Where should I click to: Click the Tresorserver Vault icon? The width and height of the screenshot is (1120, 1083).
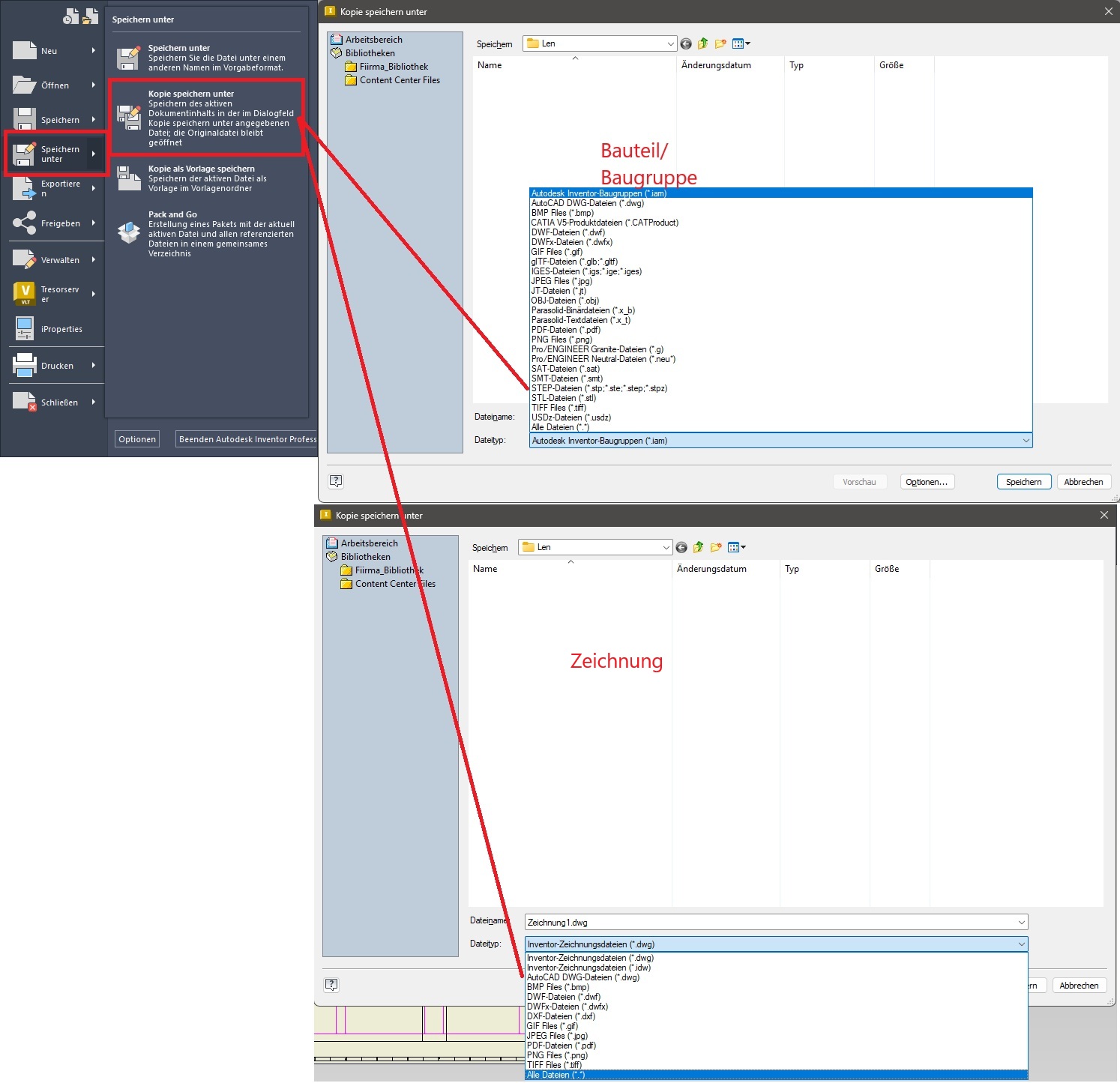tap(25, 294)
